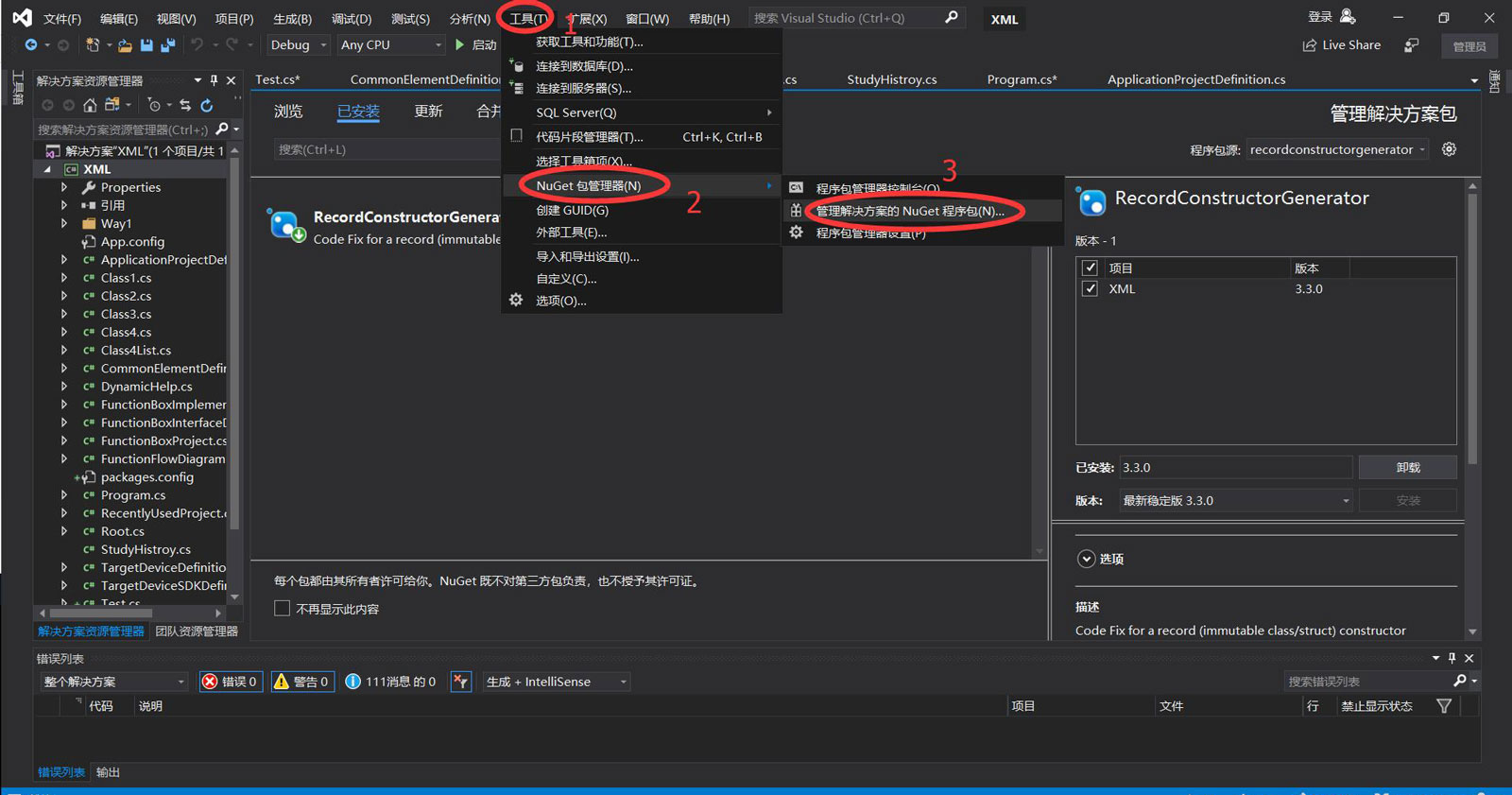Image resolution: width=1512 pixels, height=795 pixels.
Task: Check the 不再显示此内容 checkbox
Action: pyautogui.click(x=282, y=608)
